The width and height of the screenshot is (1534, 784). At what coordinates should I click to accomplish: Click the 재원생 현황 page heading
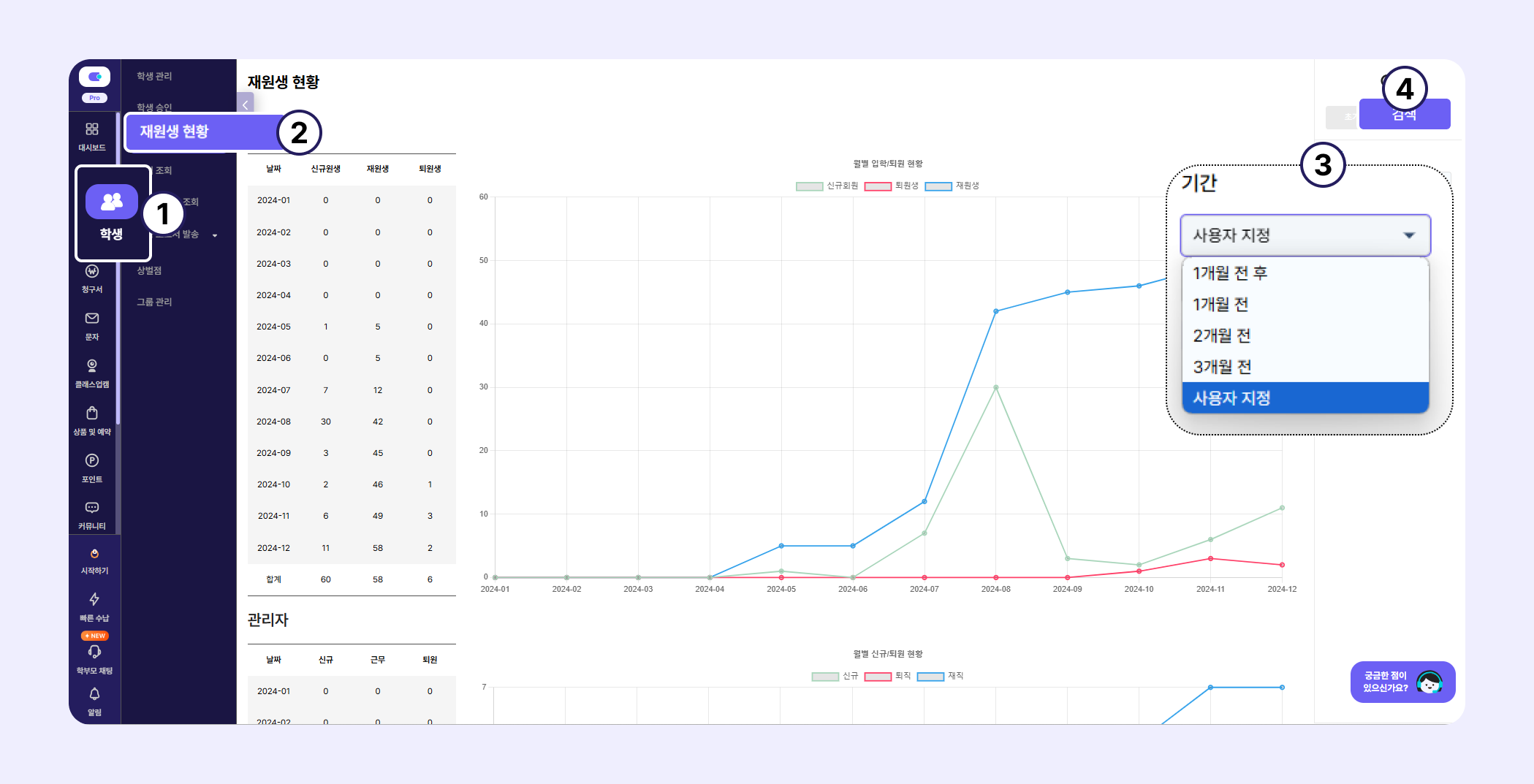coord(284,82)
